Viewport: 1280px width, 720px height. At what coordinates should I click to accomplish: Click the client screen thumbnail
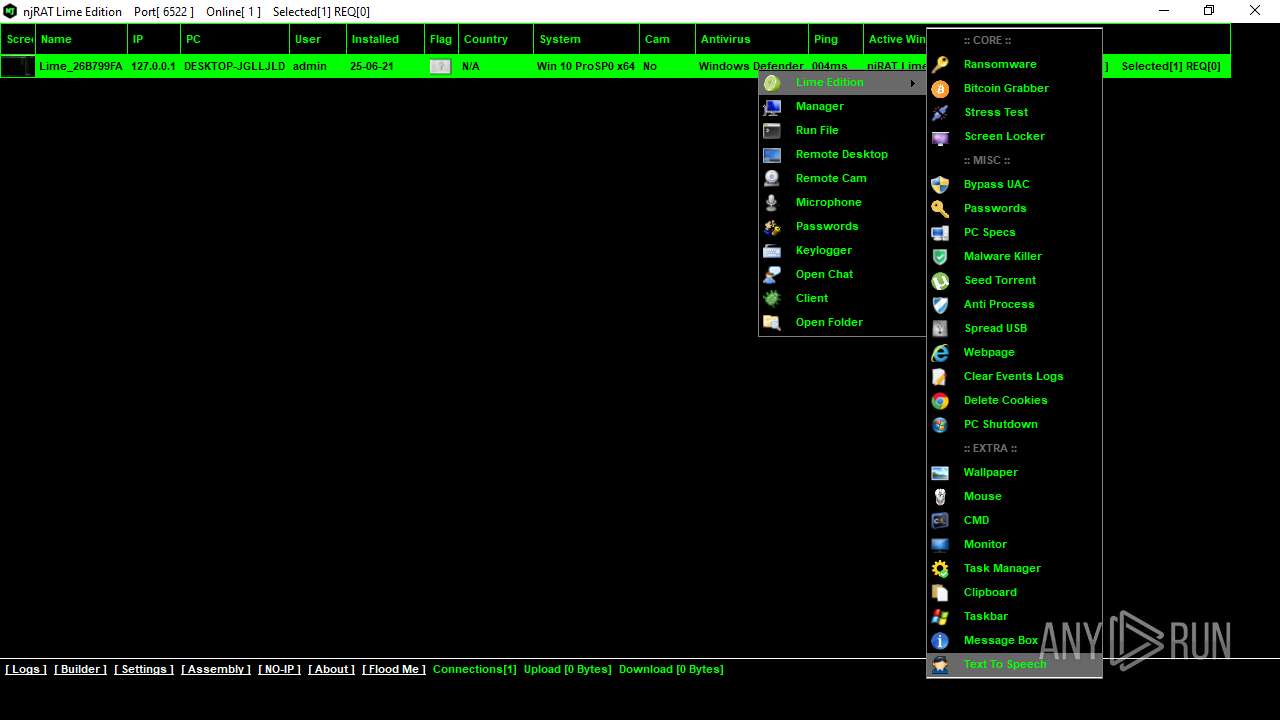[17, 66]
